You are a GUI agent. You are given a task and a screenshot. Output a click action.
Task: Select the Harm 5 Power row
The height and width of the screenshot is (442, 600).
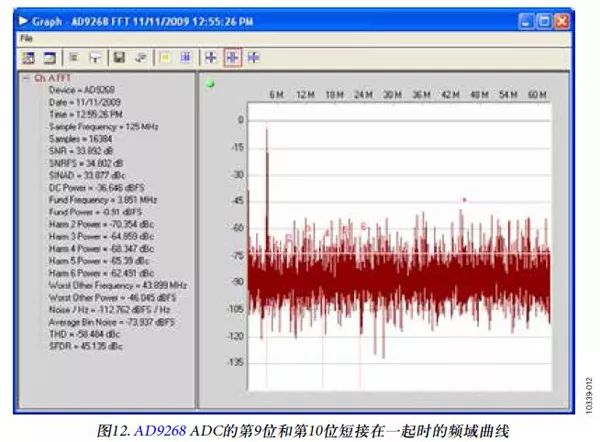coord(99,261)
